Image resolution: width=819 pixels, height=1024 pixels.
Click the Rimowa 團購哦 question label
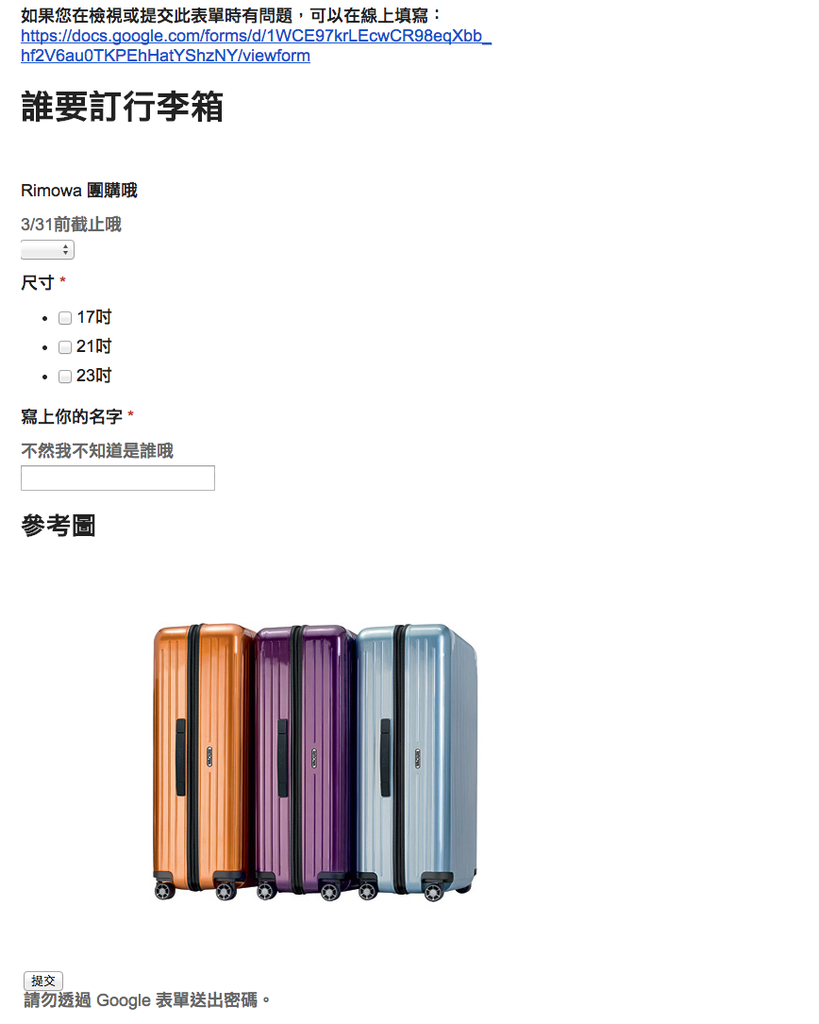pyautogui.click(x=79, y=190)
